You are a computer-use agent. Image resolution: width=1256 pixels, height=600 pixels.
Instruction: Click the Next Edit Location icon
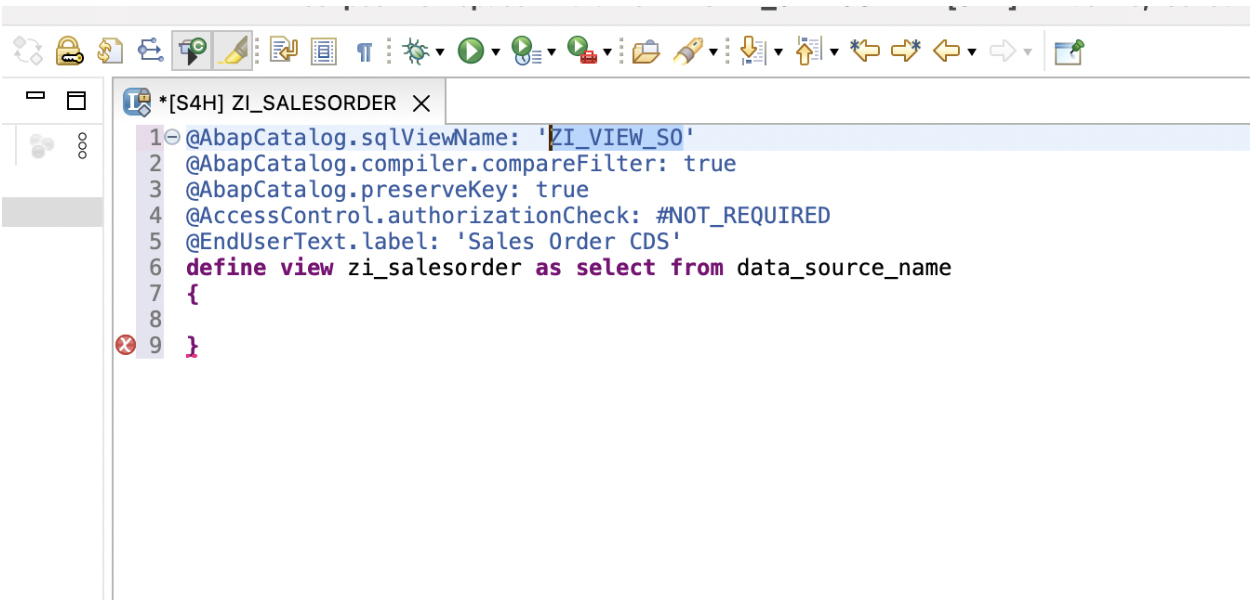[905, 51]
